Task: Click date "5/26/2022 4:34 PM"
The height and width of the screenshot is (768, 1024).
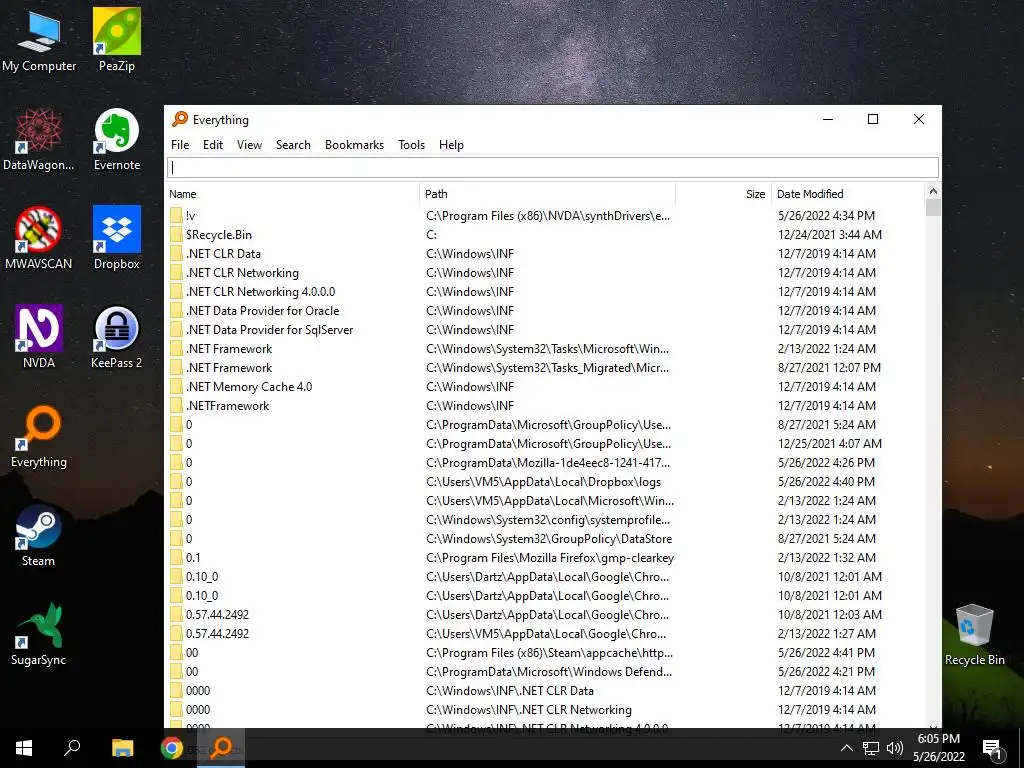Action: [826, 216]
